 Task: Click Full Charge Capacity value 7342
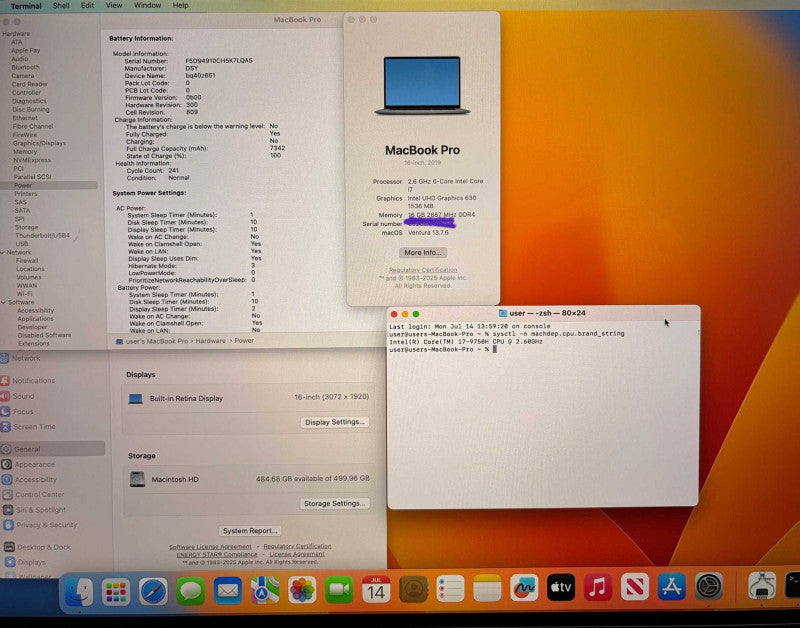(x=278, y=148)
